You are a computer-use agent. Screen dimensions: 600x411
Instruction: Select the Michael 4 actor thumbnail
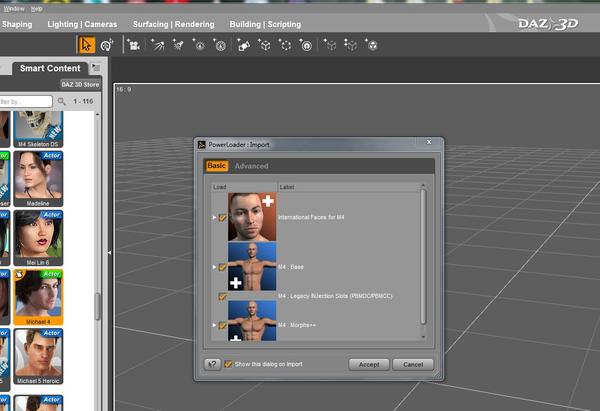point(38,297)
